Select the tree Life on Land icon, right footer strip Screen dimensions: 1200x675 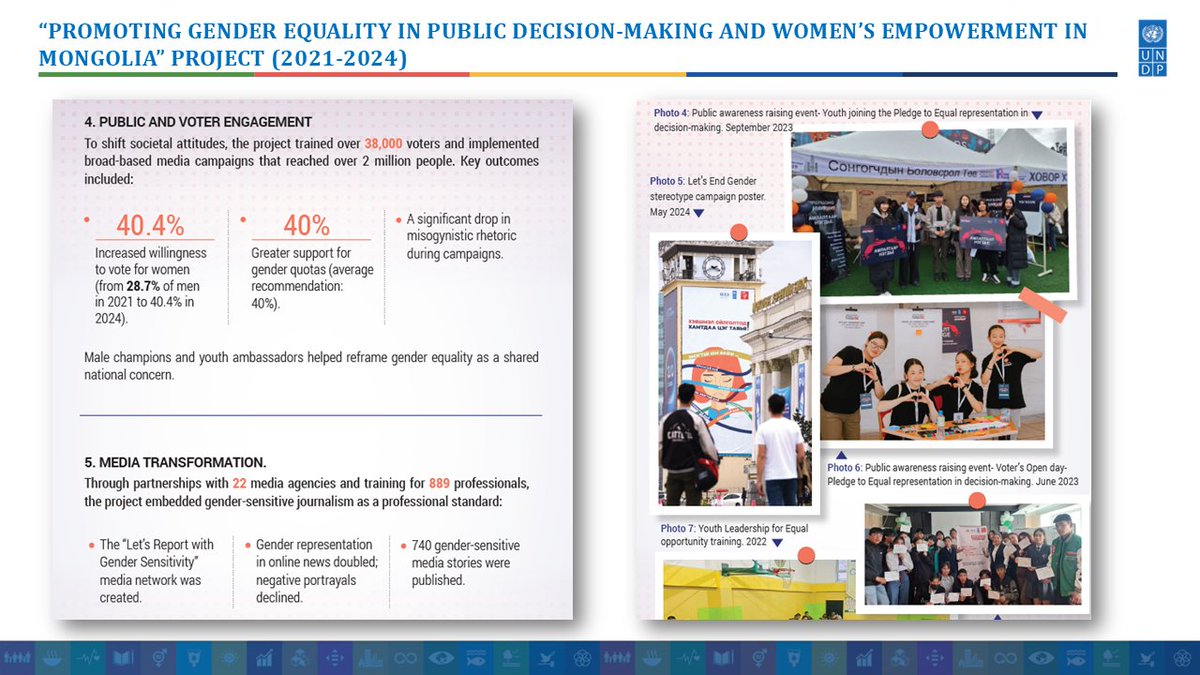pos(1112,657)
